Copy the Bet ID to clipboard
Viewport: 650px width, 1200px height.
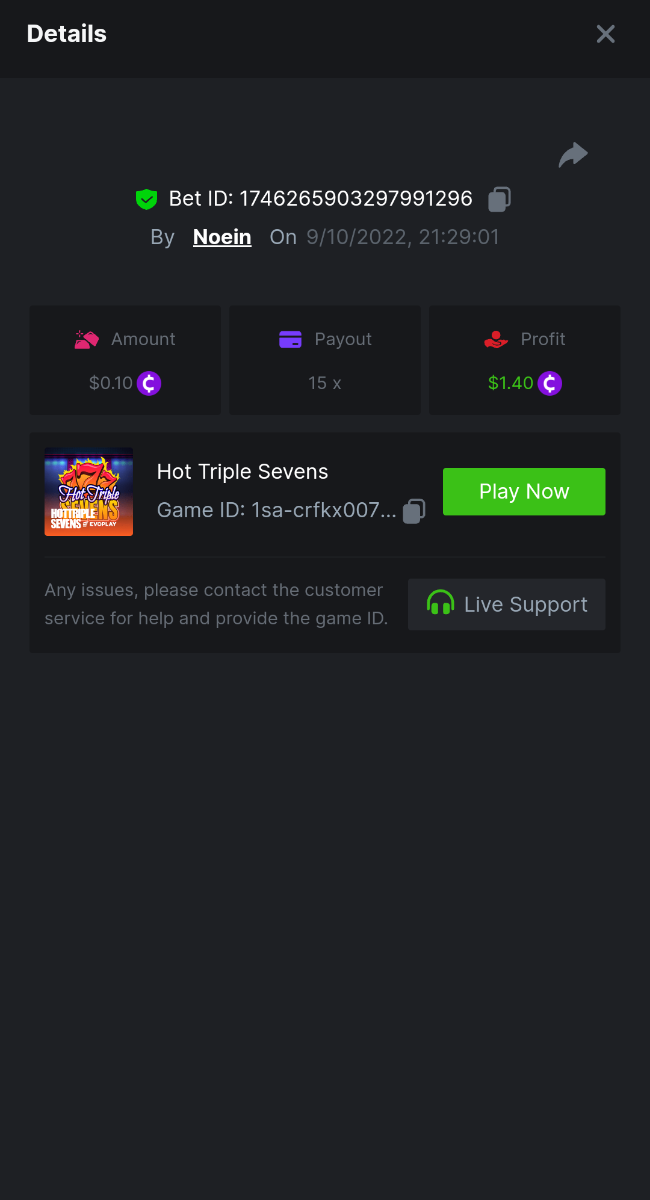[499, 199]
